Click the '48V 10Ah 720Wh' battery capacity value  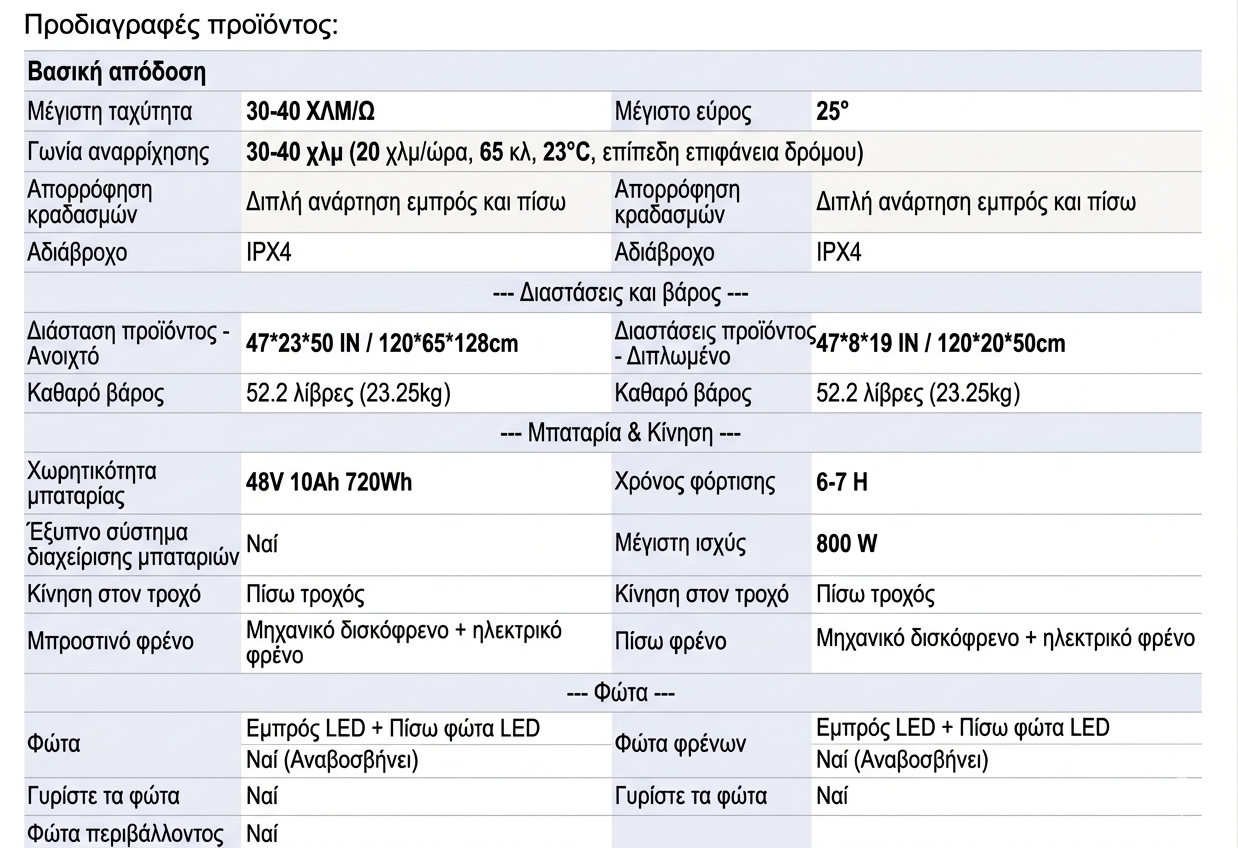[x=329, y=482]
